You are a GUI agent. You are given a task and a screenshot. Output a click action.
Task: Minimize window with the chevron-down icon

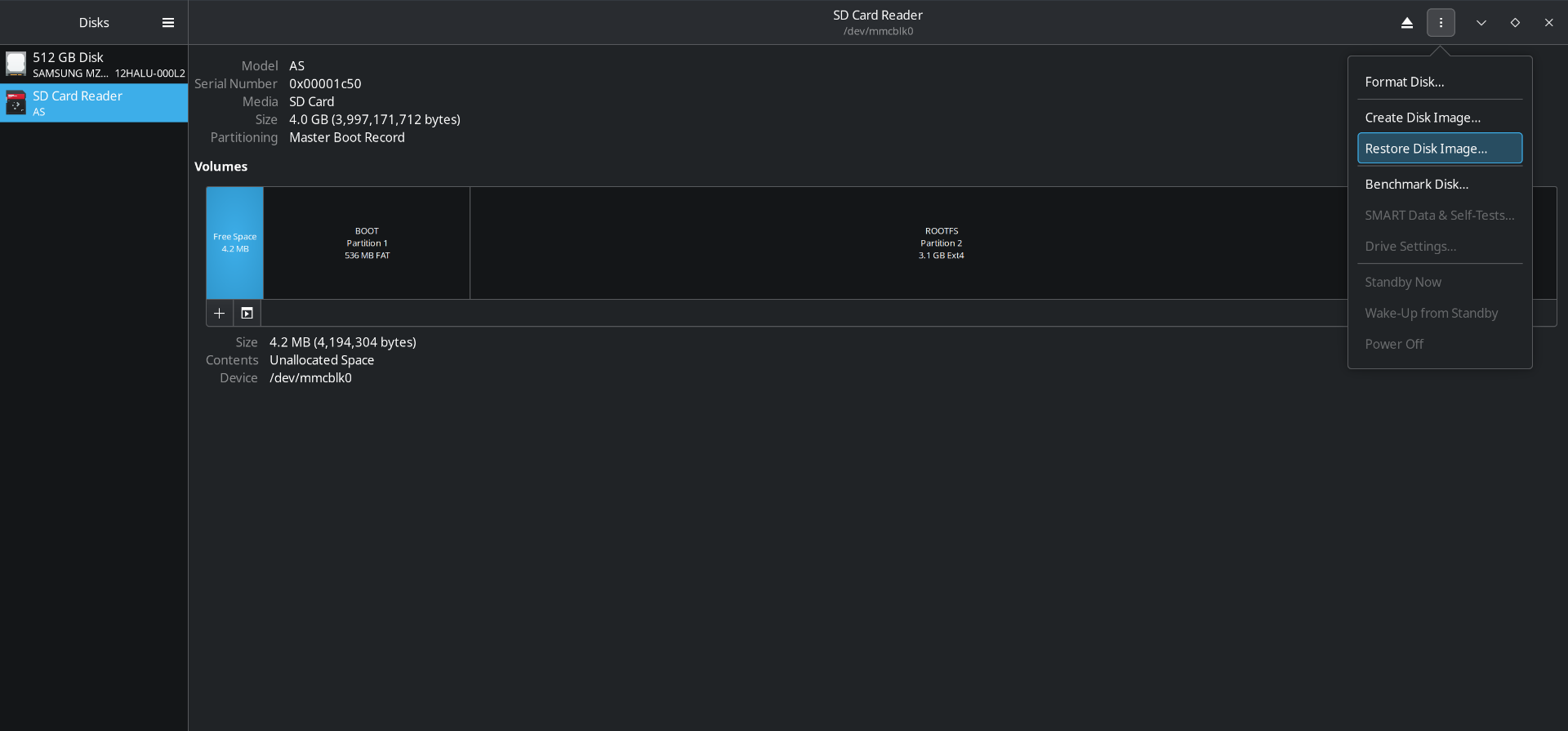(x=1481, y=23)
